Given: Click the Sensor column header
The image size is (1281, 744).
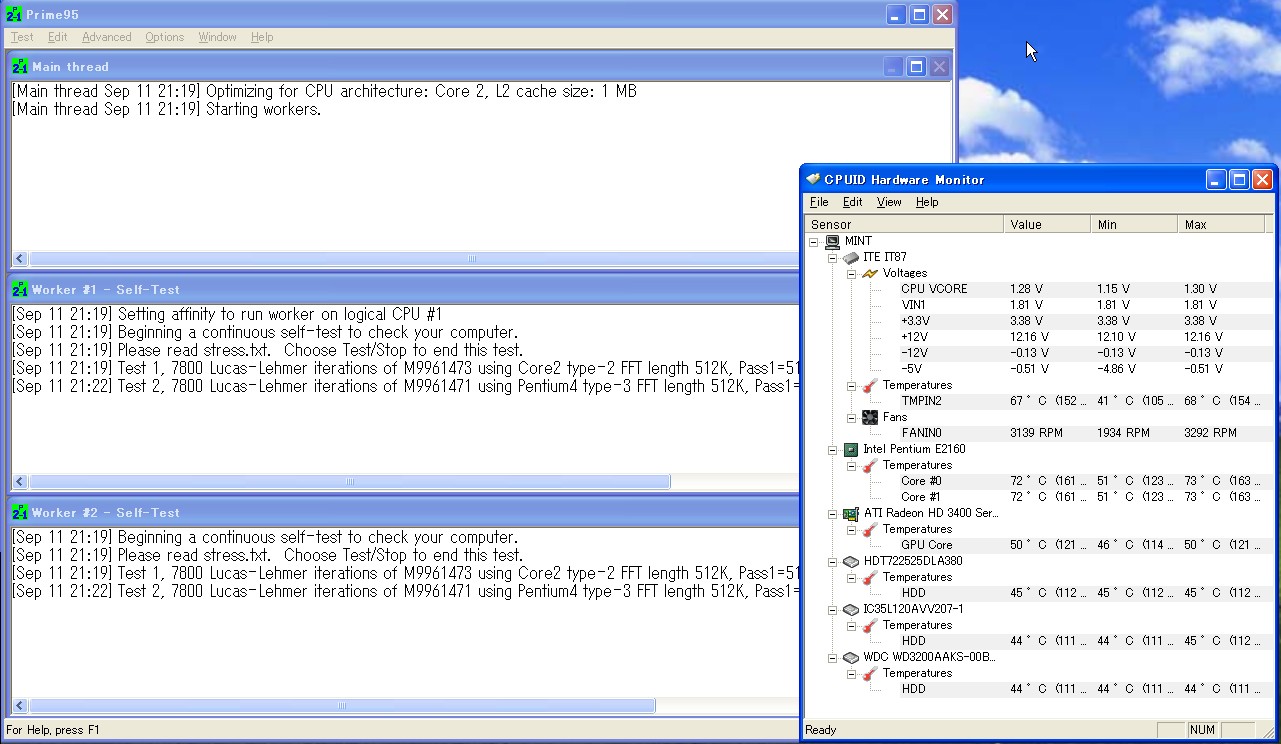Looking at the screenshot, I should 904,224.
